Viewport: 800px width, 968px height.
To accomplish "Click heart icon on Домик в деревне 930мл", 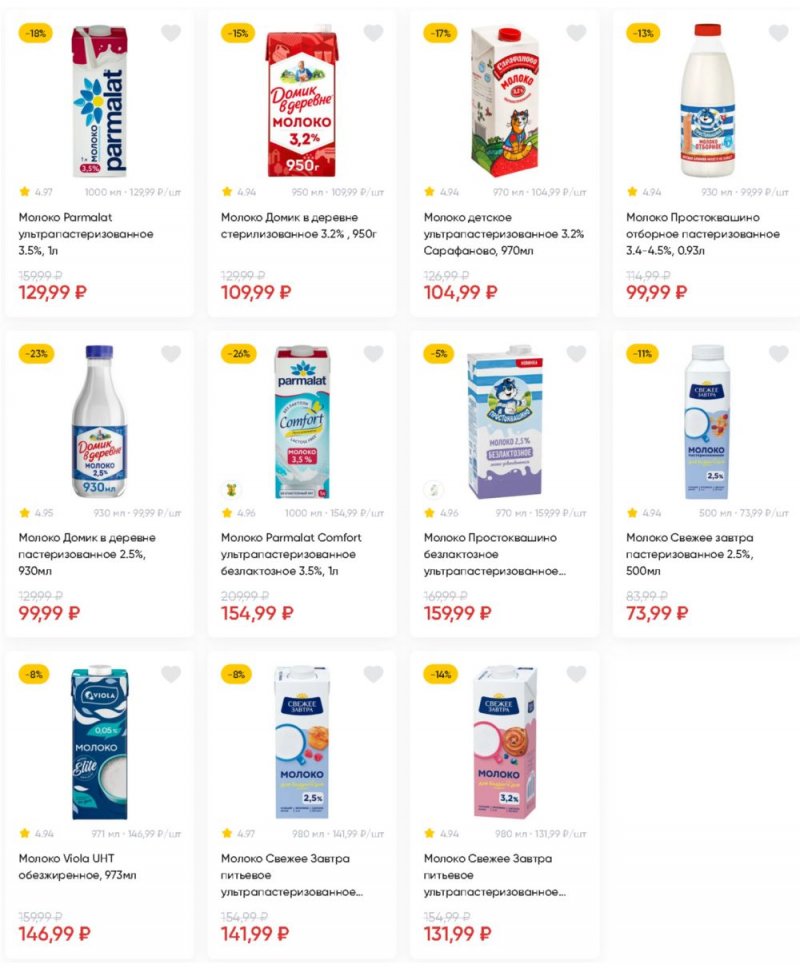I will pos(171,353).
